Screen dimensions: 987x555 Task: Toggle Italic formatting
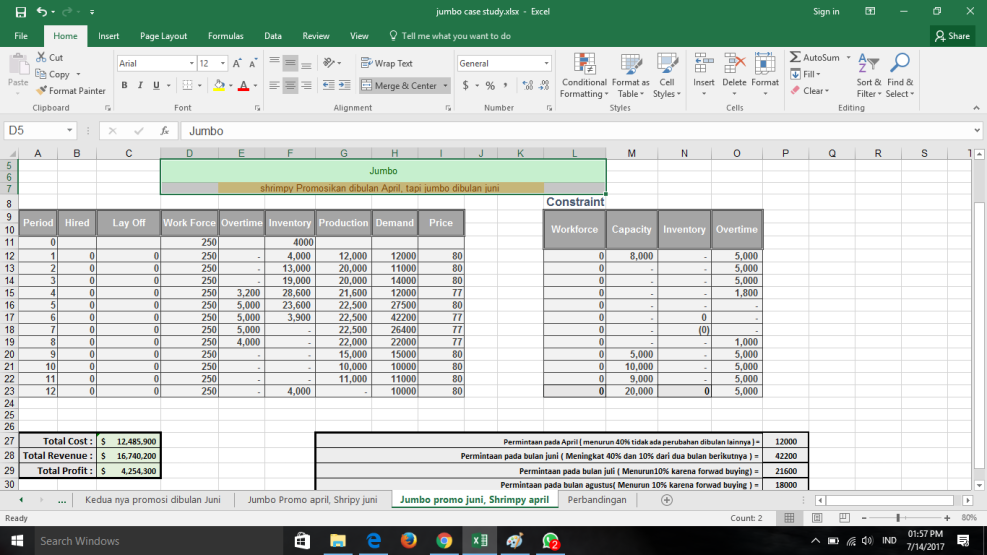tap(140, 86)
